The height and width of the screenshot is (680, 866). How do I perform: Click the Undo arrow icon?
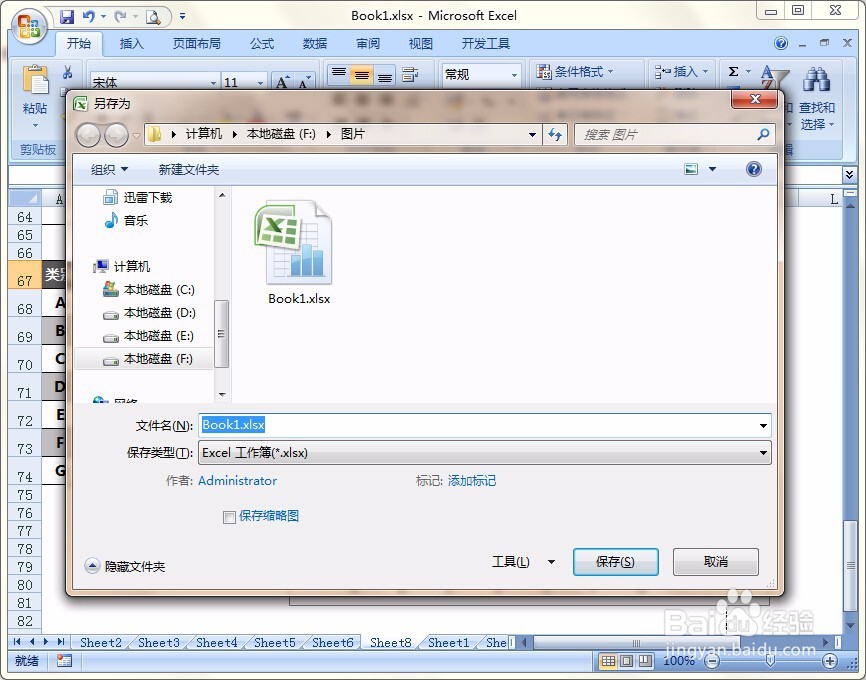tap(88, 17)
